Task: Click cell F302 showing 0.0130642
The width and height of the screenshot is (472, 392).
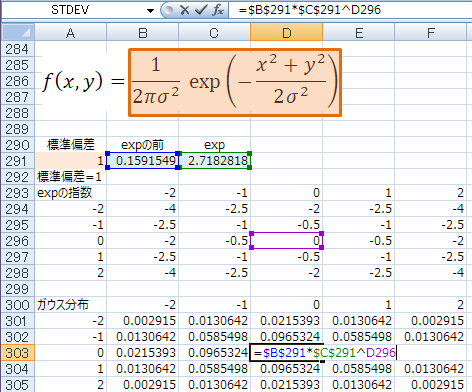Action: 430,337
